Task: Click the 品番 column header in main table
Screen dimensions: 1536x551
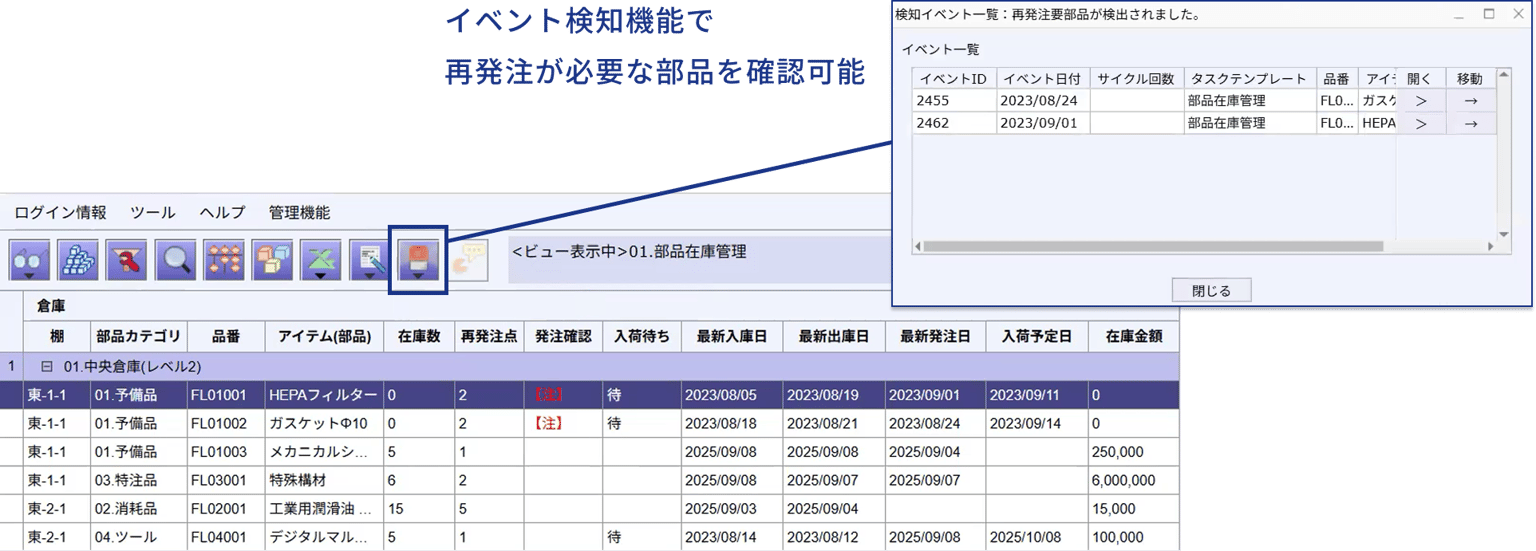Action: click(225, 337)
